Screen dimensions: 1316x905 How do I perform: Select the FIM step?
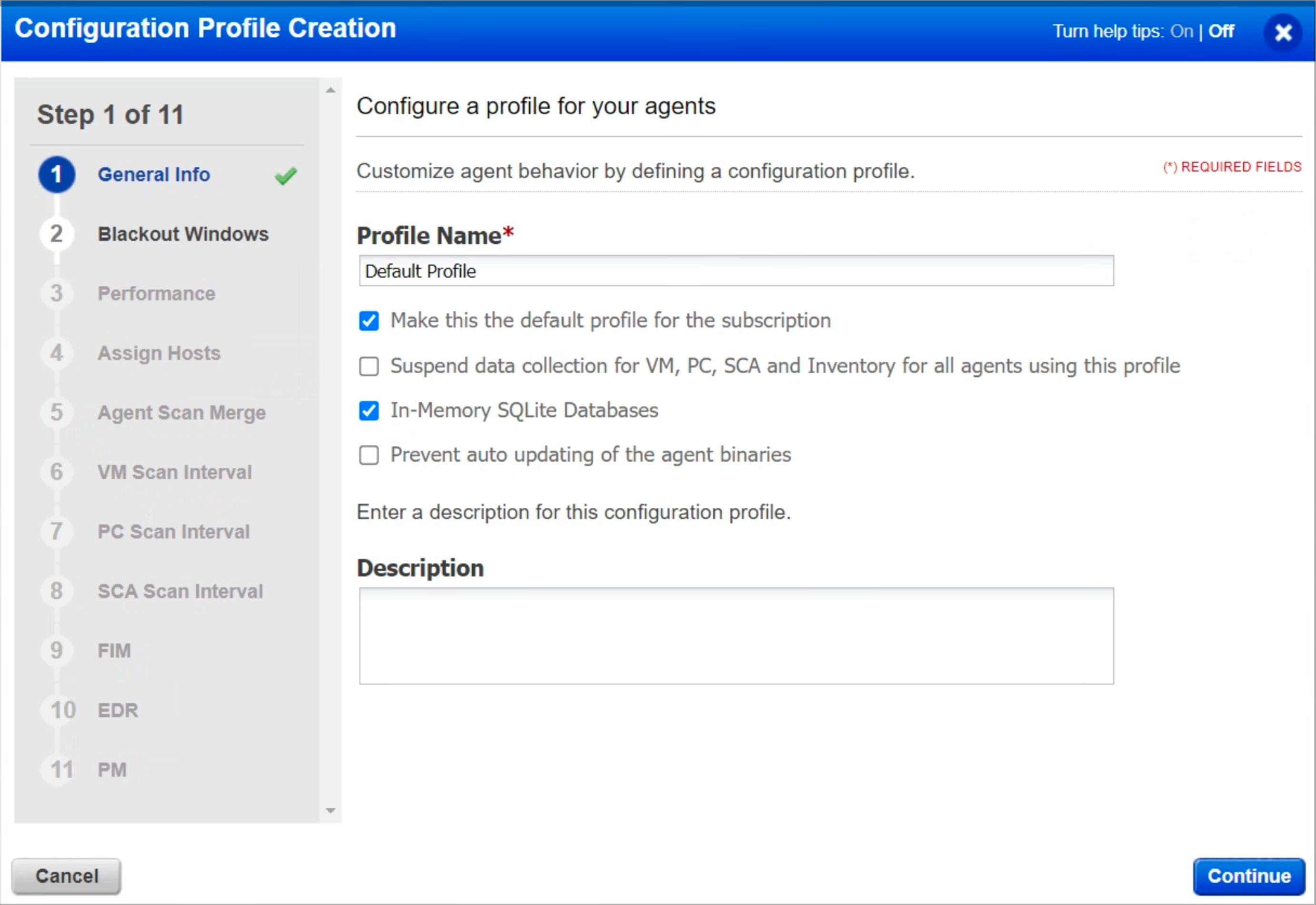click(x=114, y=650)
